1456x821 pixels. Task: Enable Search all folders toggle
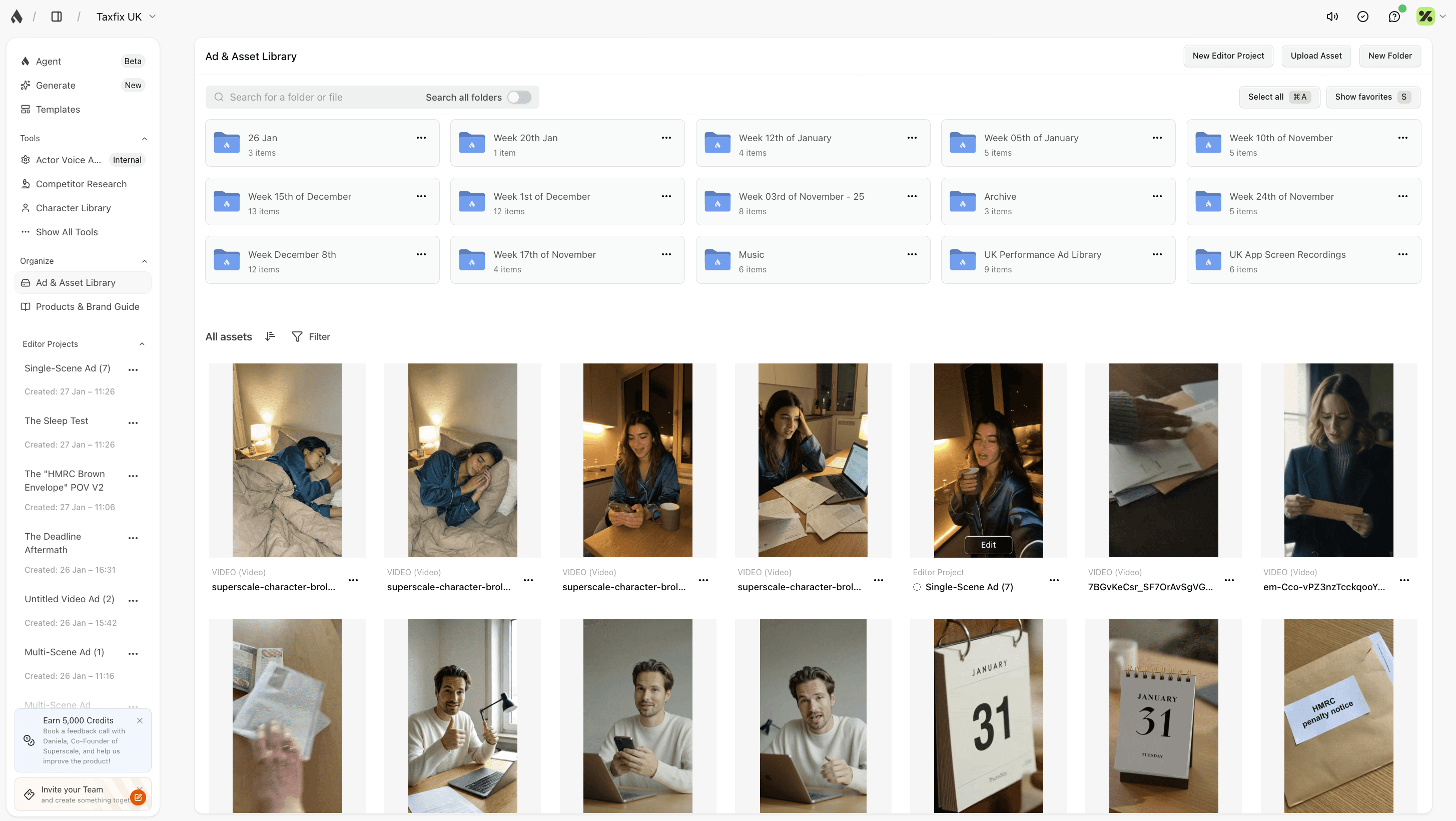coord(519,97)
